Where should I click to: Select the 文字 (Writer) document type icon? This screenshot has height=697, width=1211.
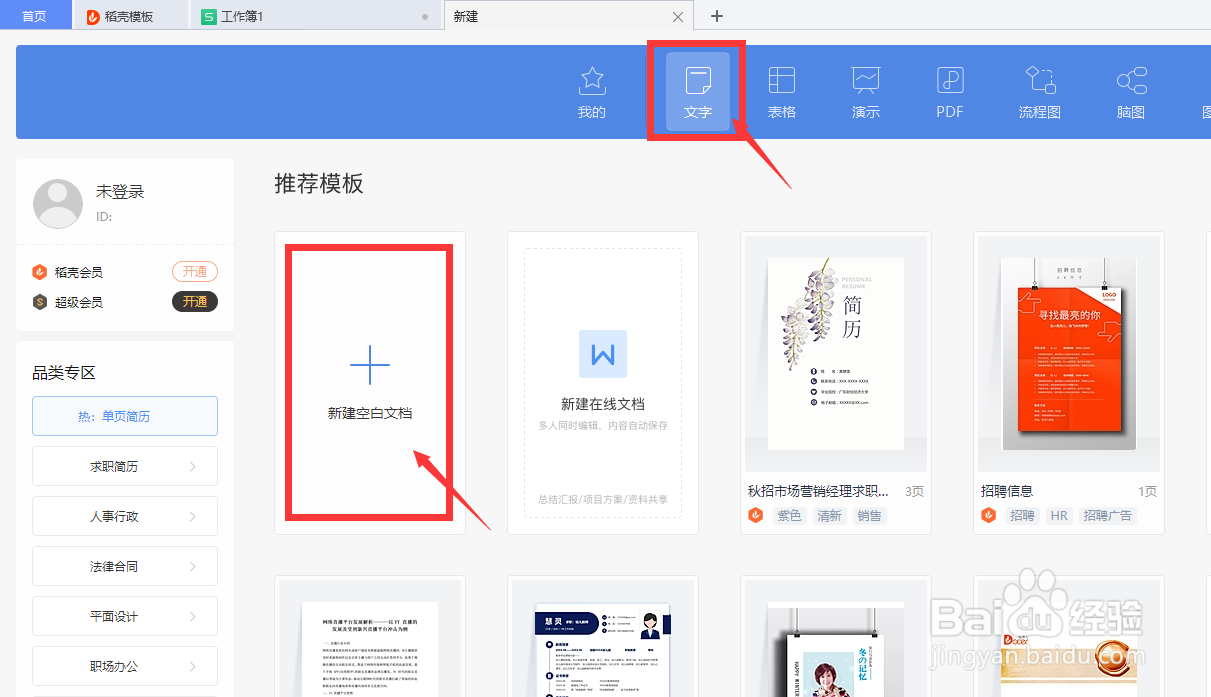(x=696, y=90)
